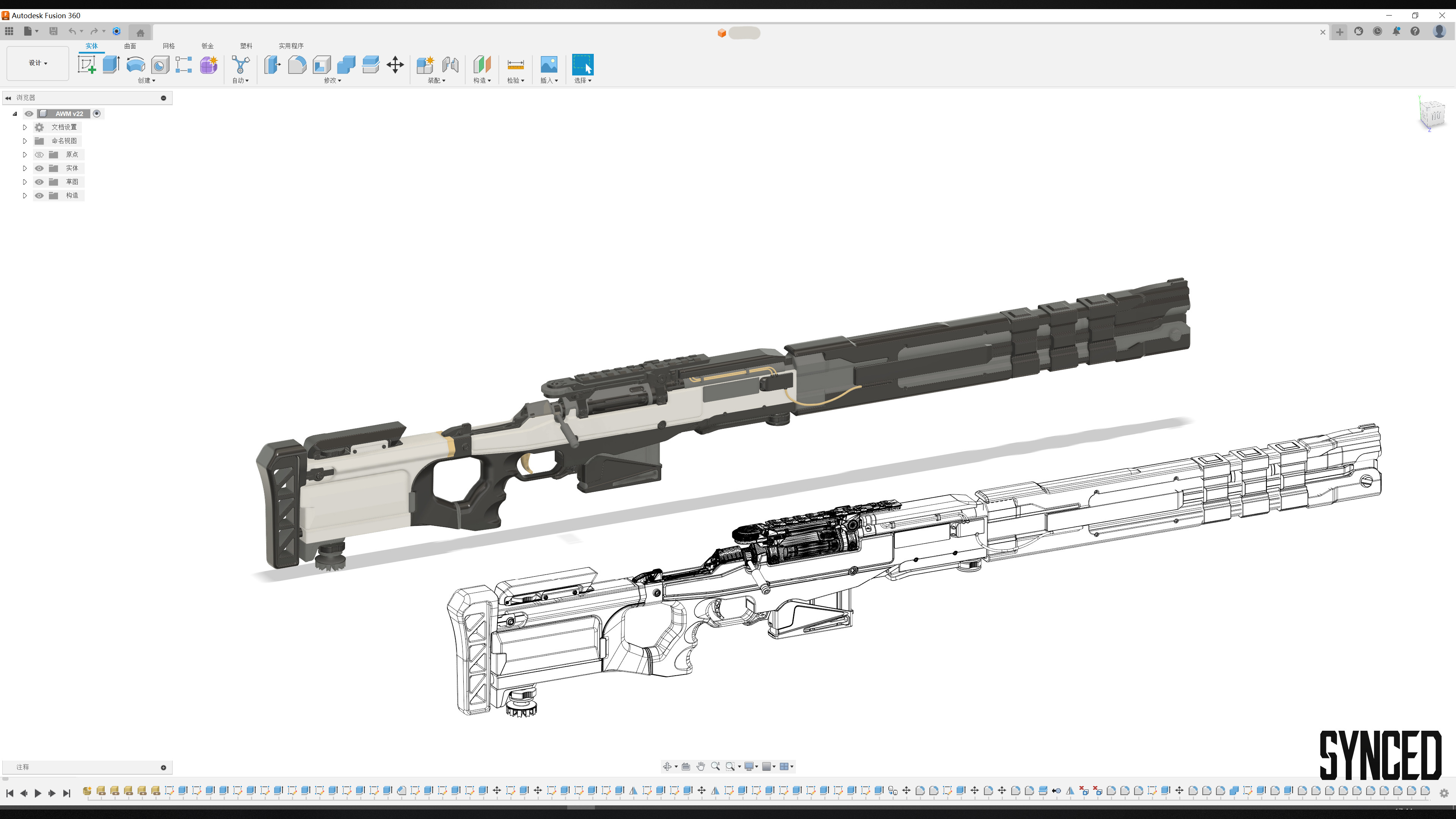Click the Measure ruler icon

(516, 64)
